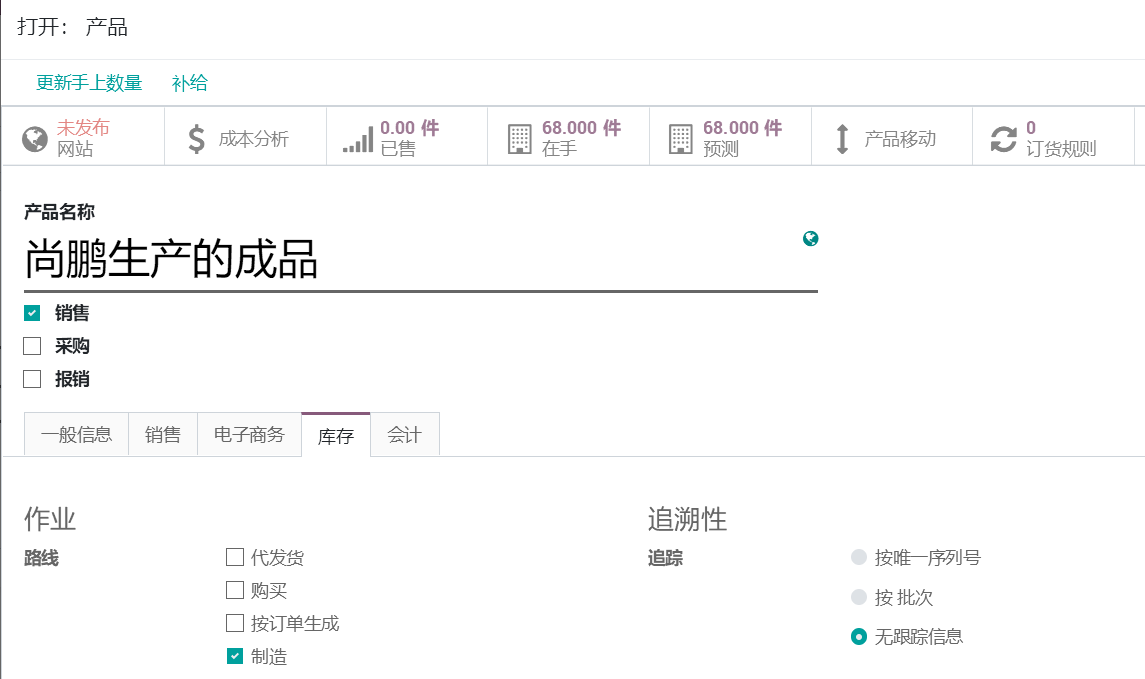The height and width of the screenshot is (679, 1145).
Task: Switch to the 一般信息 tab
Action: [x=77, y=434]
